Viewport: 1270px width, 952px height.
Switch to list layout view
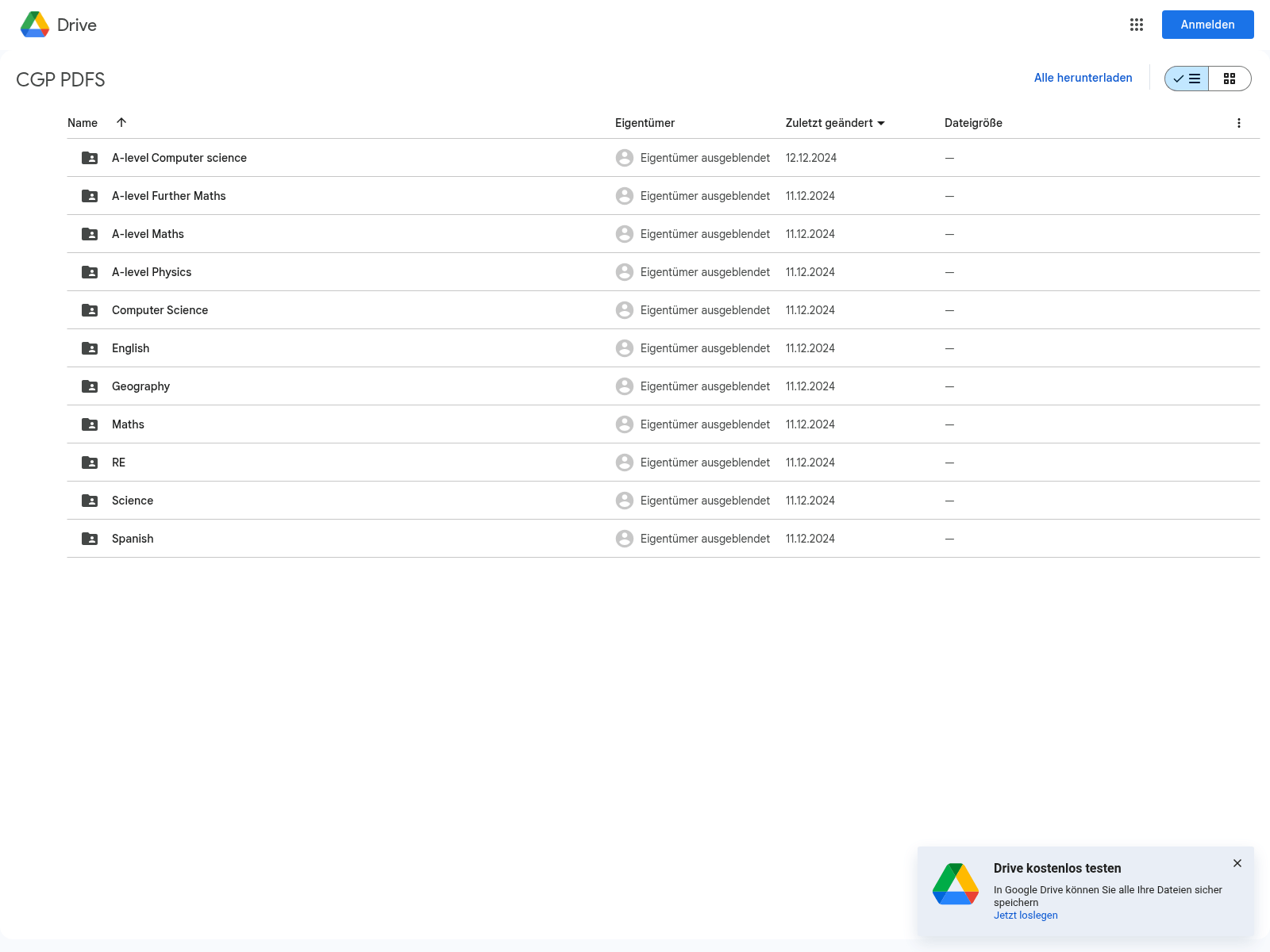[1187, 79]
